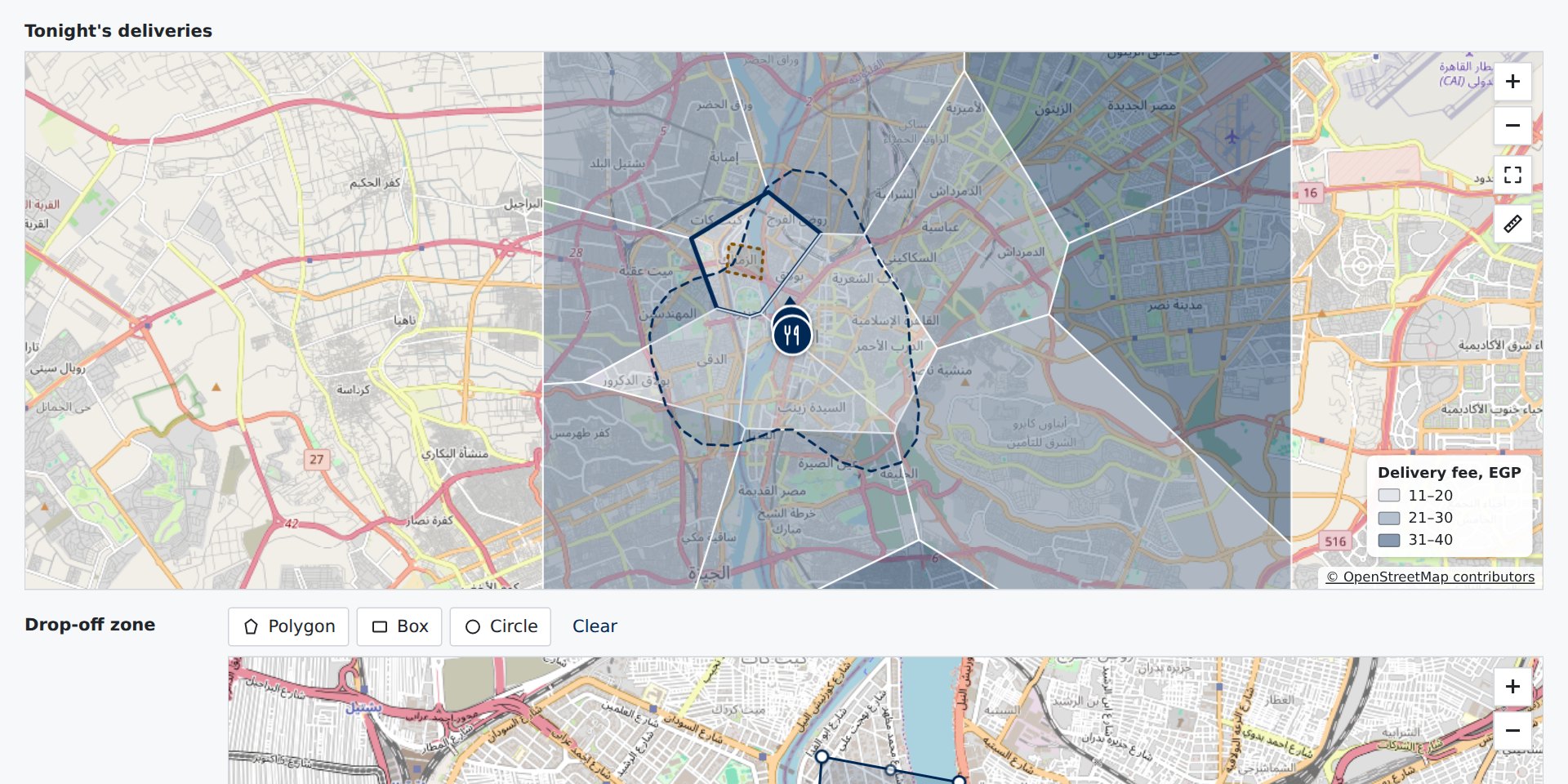This screenshot has height=784, width=1568.
Task: Zoom out on the deliveries map
Action: tap(1512, 126)
